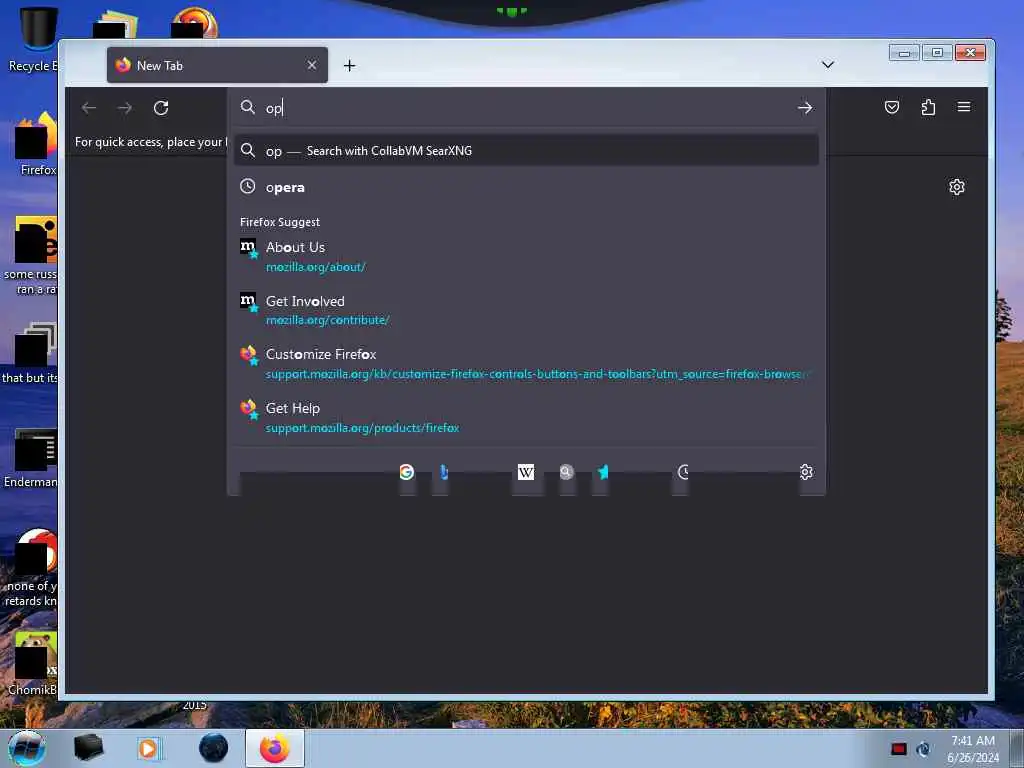Viewport: 1024px width, 768px height.
Task: Click the support.mozilla.org/products/firefox URL
Action: [362, 428]
